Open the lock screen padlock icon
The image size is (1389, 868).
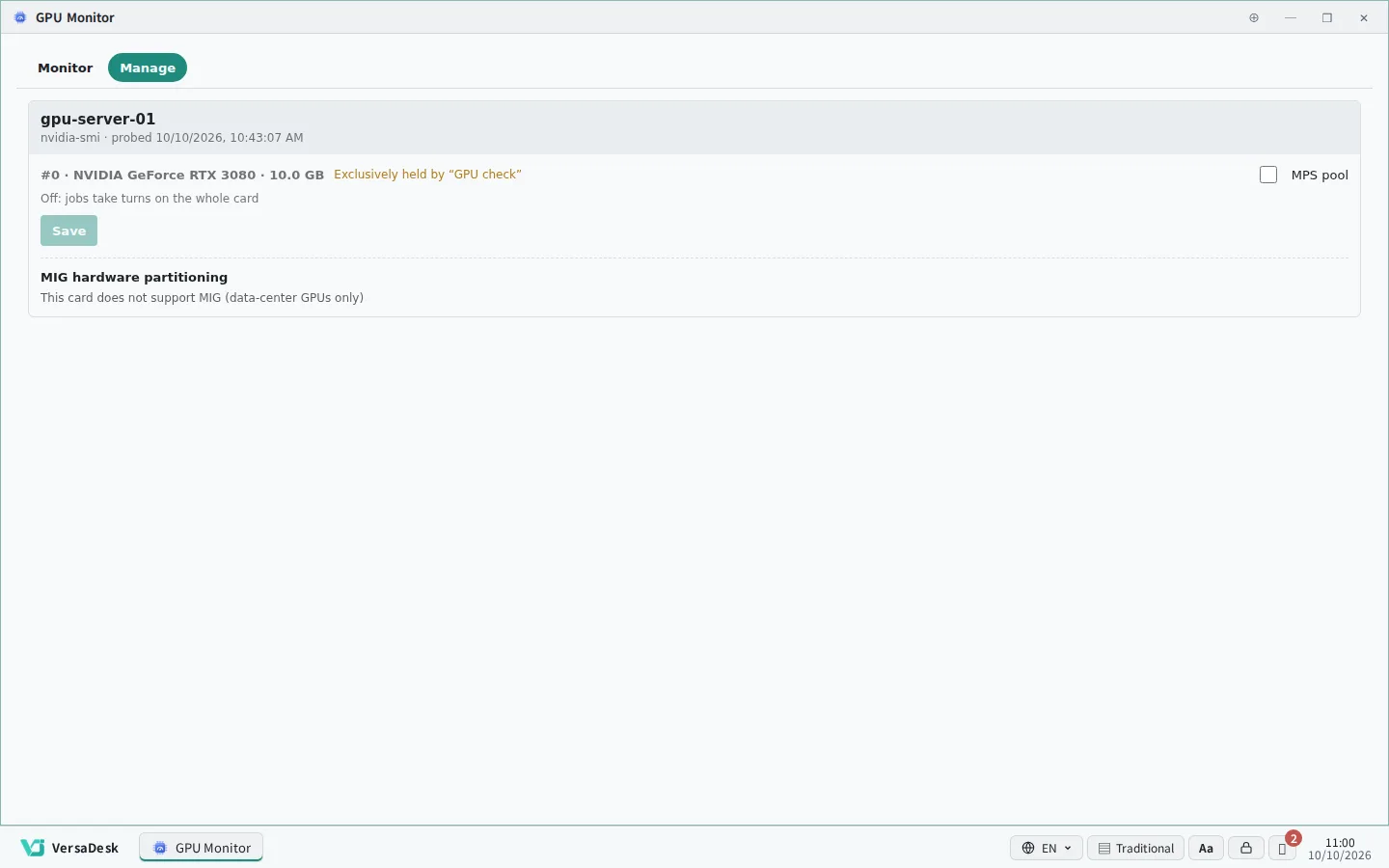click(1246, 848)
